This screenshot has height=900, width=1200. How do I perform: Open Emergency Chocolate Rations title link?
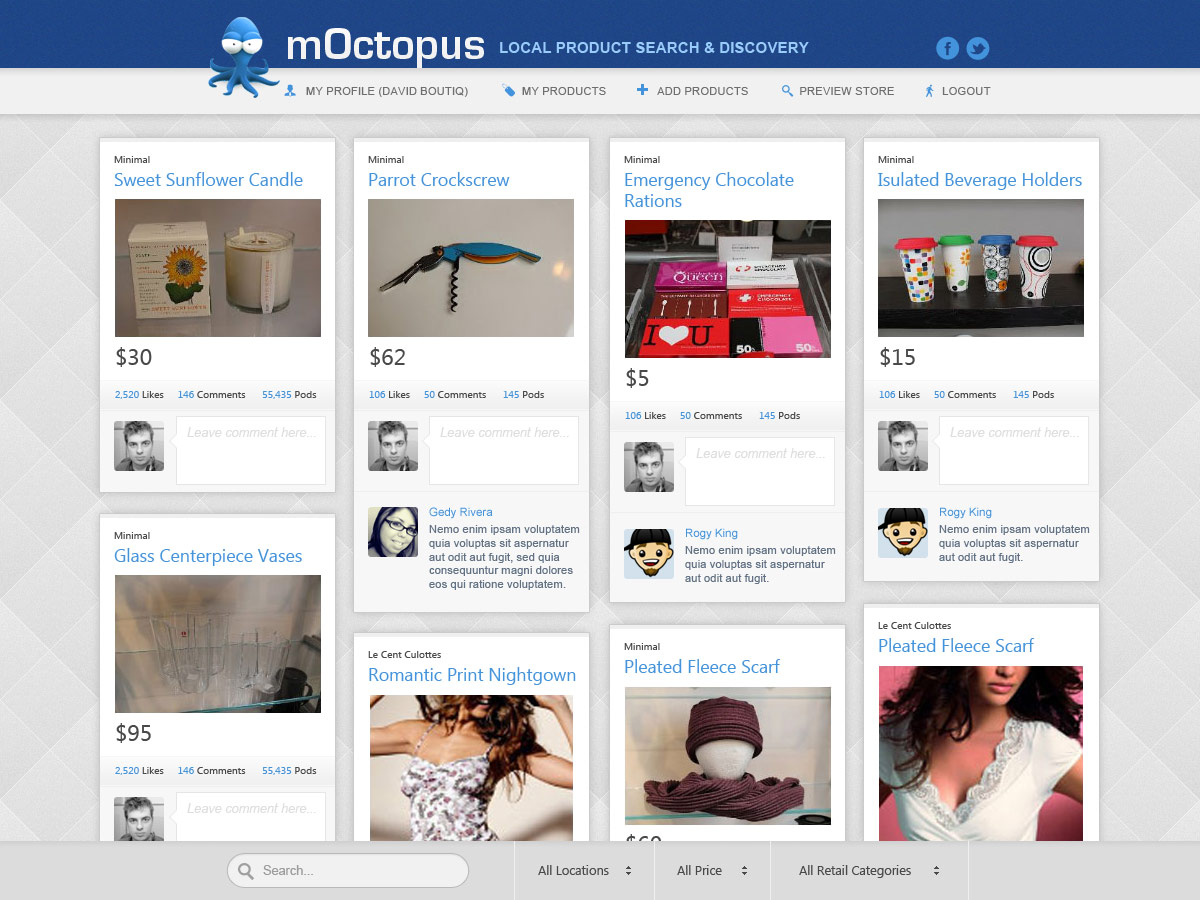pyautogui.click(x=709, y=190)
